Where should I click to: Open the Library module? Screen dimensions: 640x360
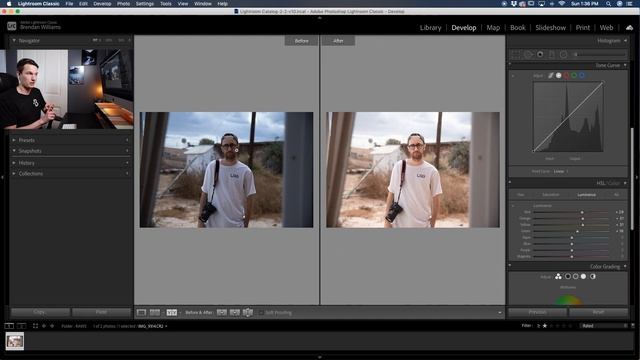click(431, 28)
